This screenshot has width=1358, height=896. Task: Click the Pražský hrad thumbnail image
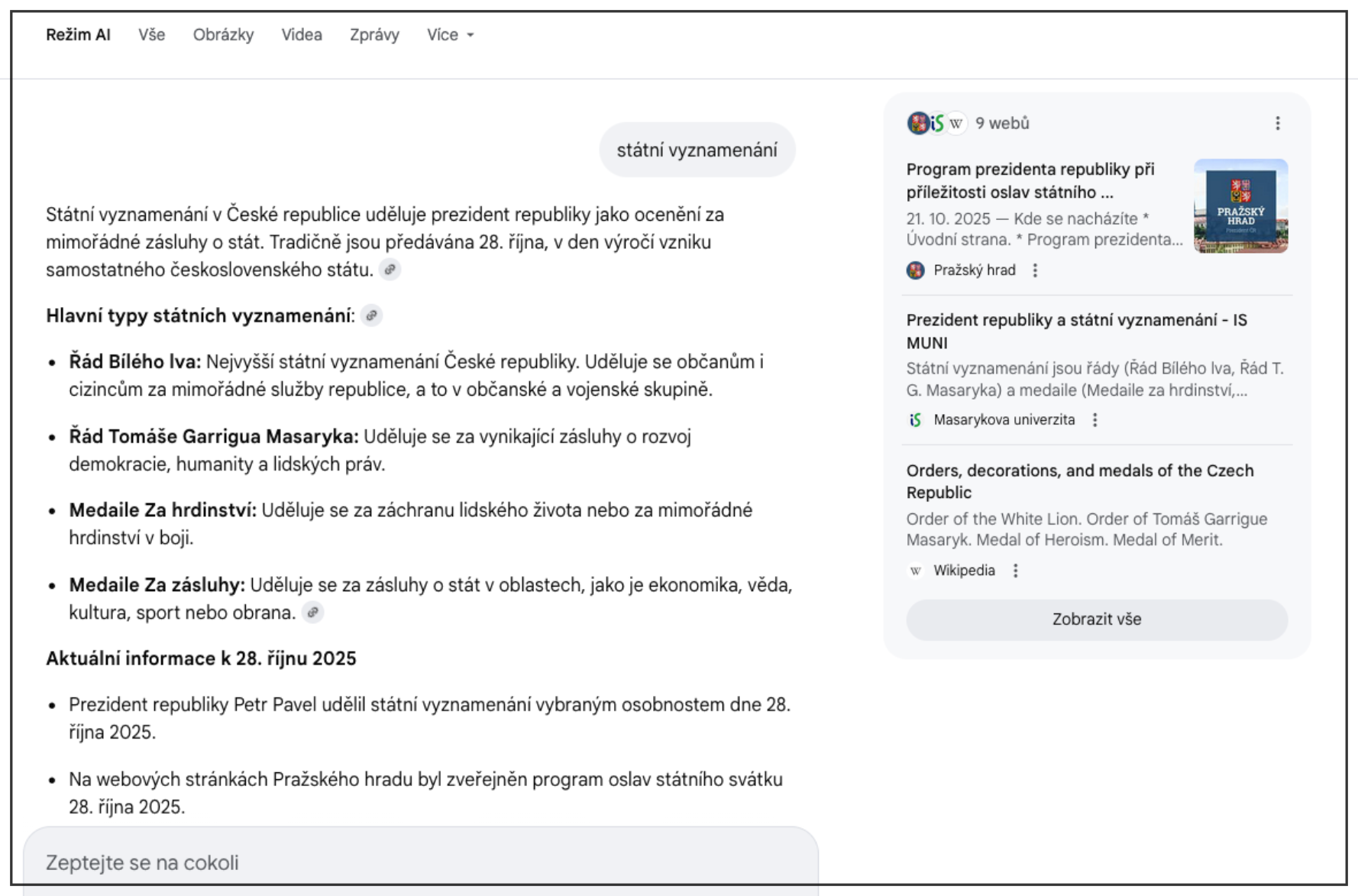(x=1240, y=206)
